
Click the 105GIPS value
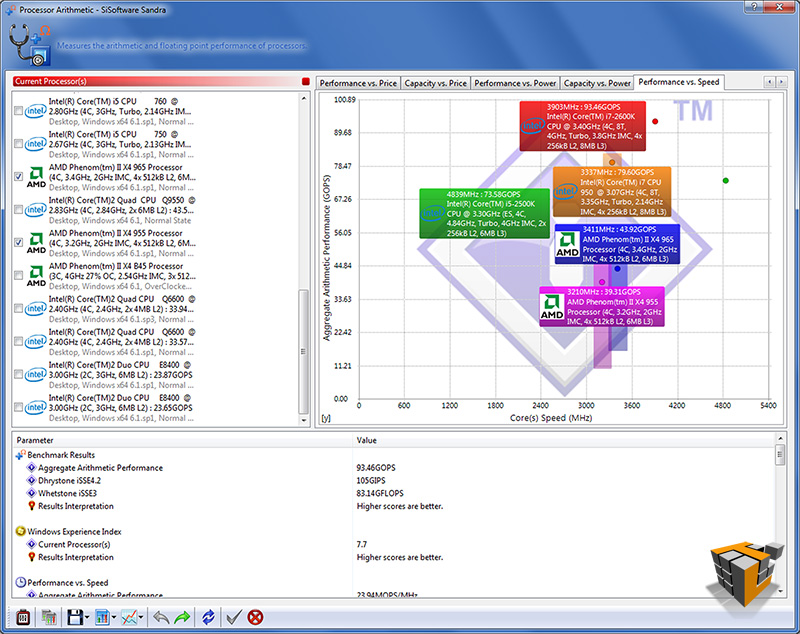pos(371,480)
